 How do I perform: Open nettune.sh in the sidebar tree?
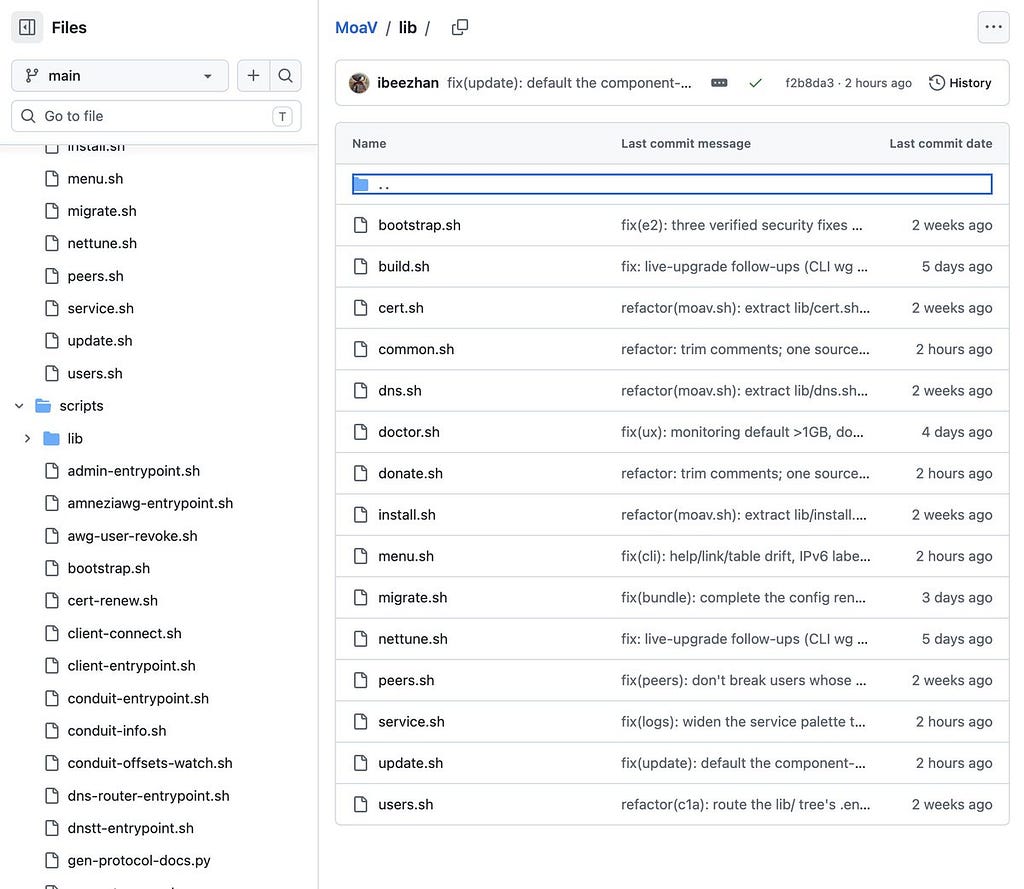[102, 244]
